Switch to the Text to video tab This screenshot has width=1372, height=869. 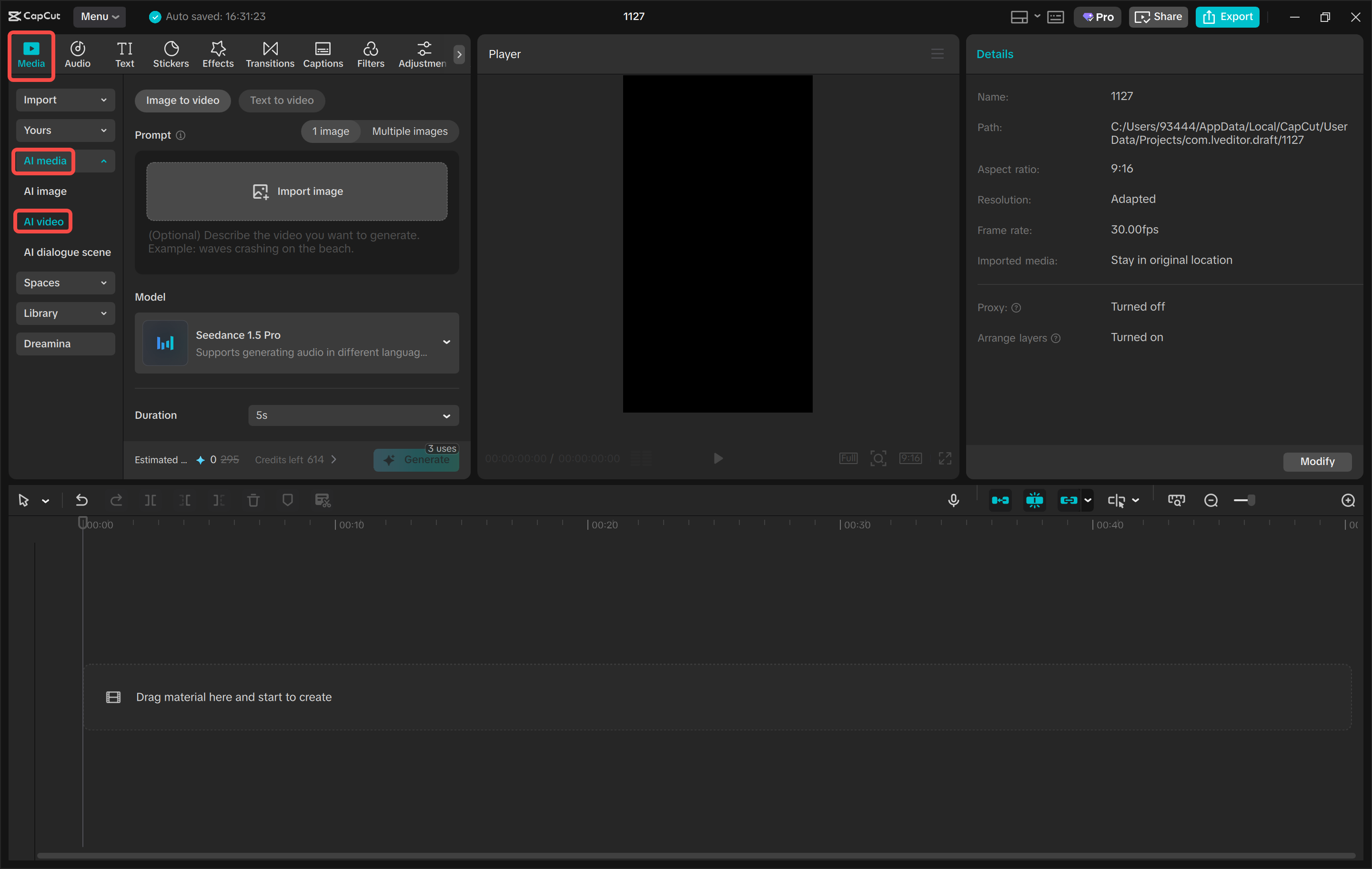pos(282,101)
